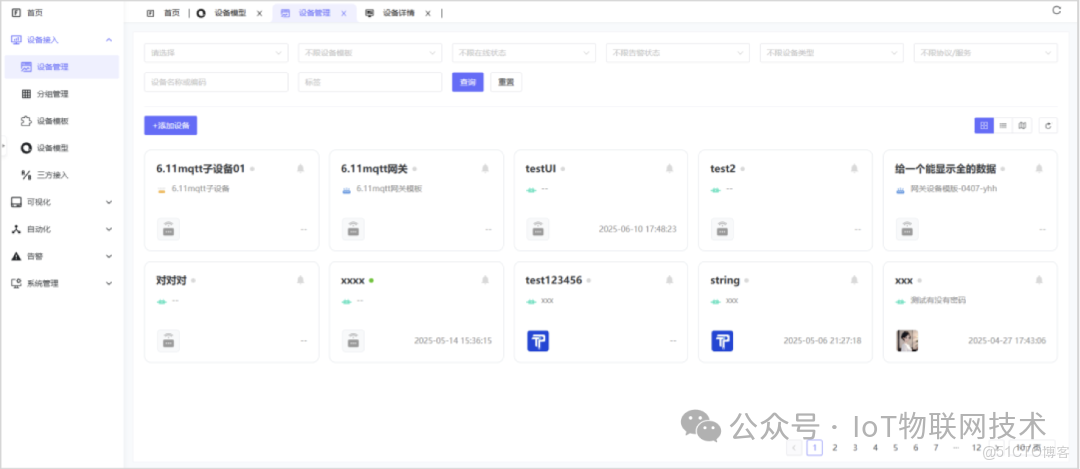Switch to list view
The width and height of the screenshot is (1080, 469).
pos(1003,125)
